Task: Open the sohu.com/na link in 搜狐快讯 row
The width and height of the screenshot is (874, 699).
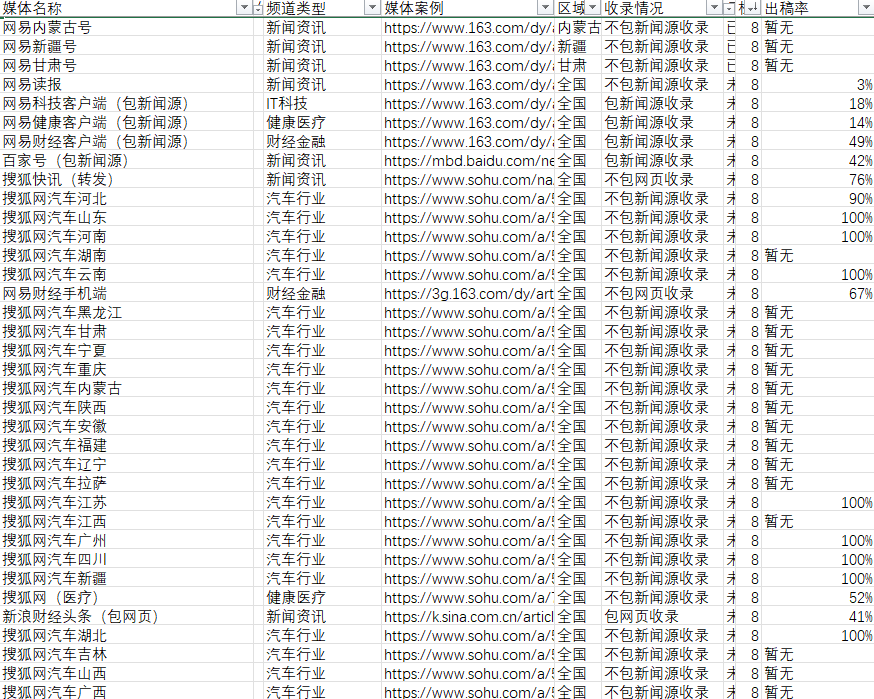Action: pos(468,179)
